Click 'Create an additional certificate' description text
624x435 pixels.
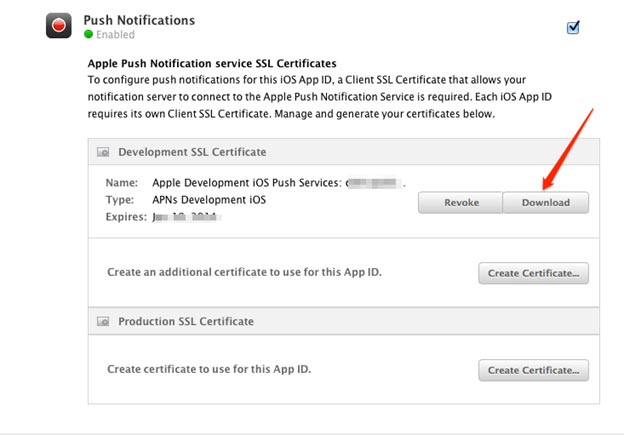(244, 272)
